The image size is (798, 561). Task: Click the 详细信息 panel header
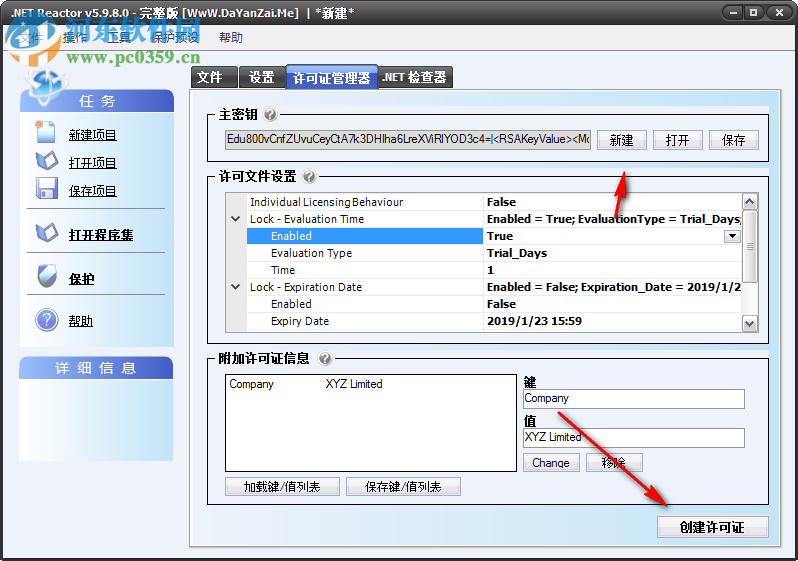(x=96, y=368)
